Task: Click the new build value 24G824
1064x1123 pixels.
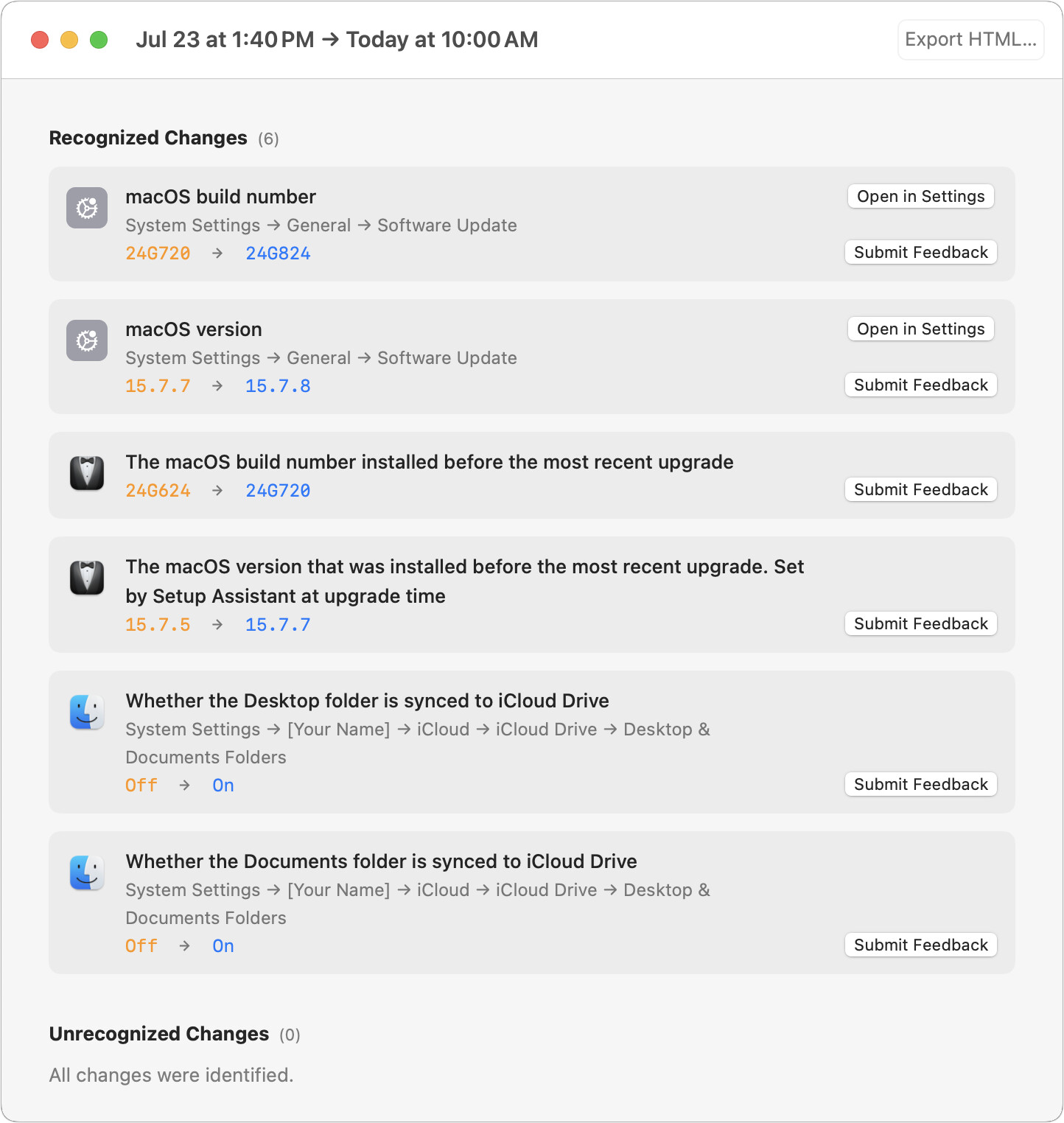Action: tap(278, 253)
